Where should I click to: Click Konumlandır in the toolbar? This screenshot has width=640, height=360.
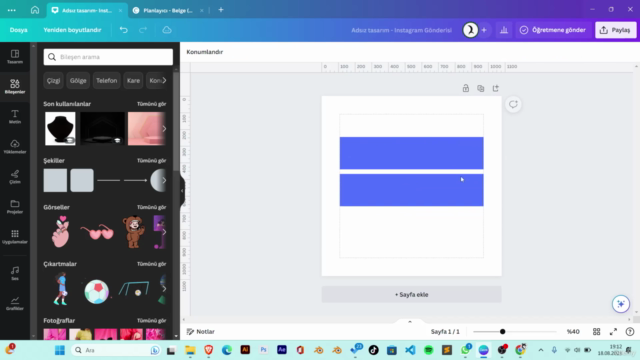coord(204,52)
